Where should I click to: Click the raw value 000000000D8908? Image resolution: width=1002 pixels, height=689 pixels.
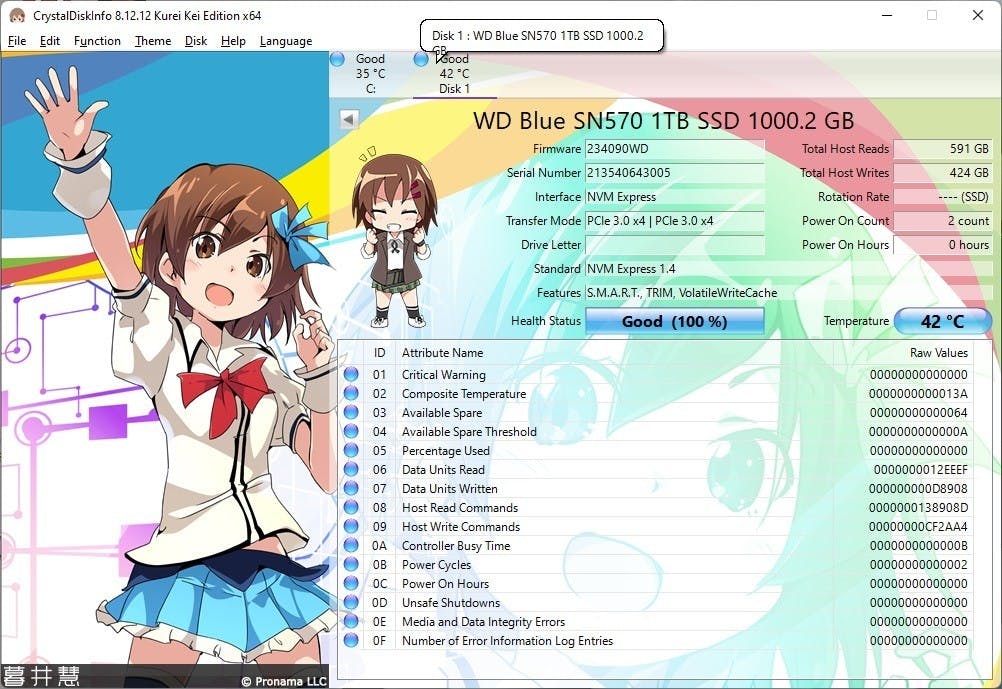click(x=918, y=489)
